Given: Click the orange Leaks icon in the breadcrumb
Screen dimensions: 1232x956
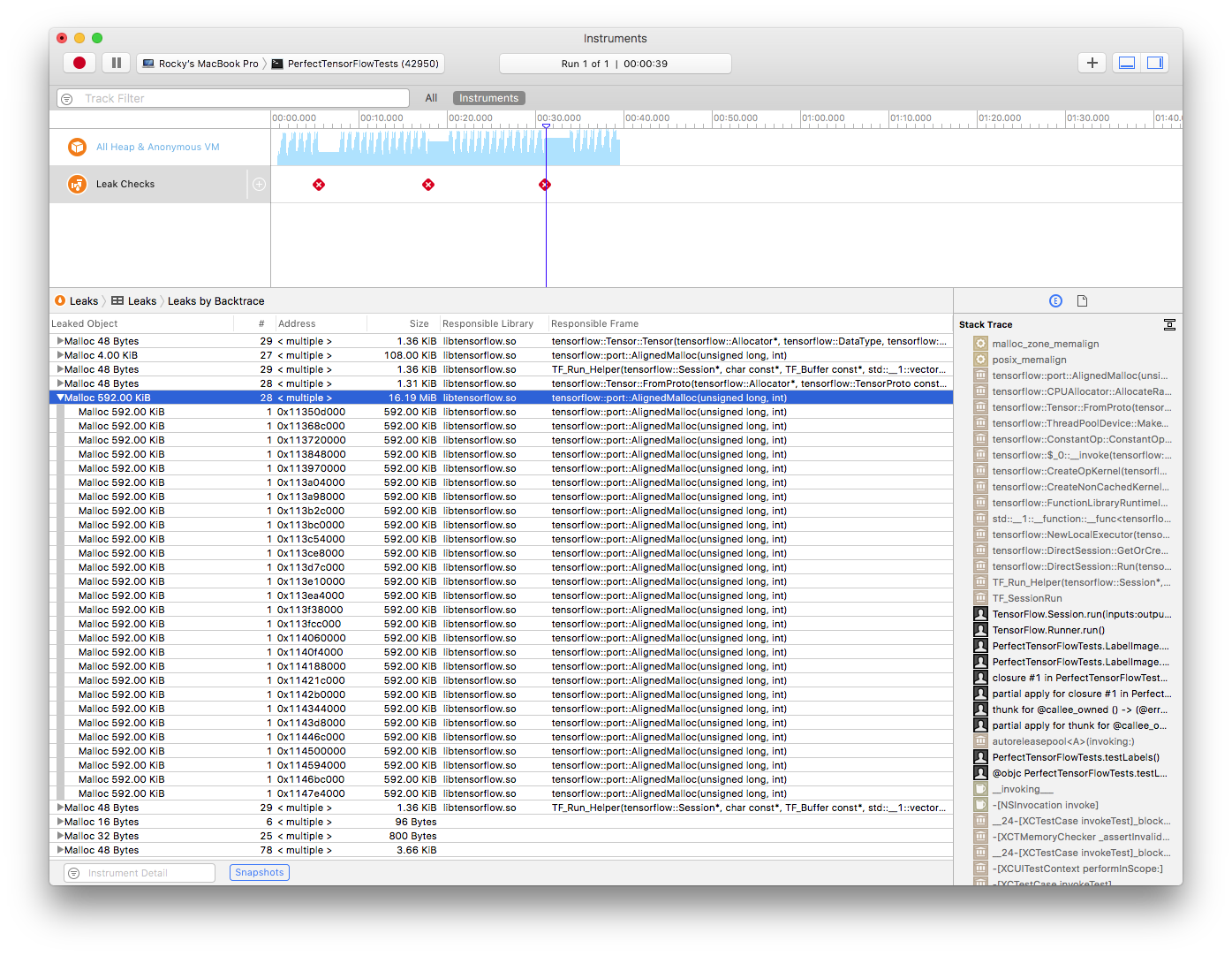Looking at the screenshot, I should pyautogui.click(x=60, y=301).
